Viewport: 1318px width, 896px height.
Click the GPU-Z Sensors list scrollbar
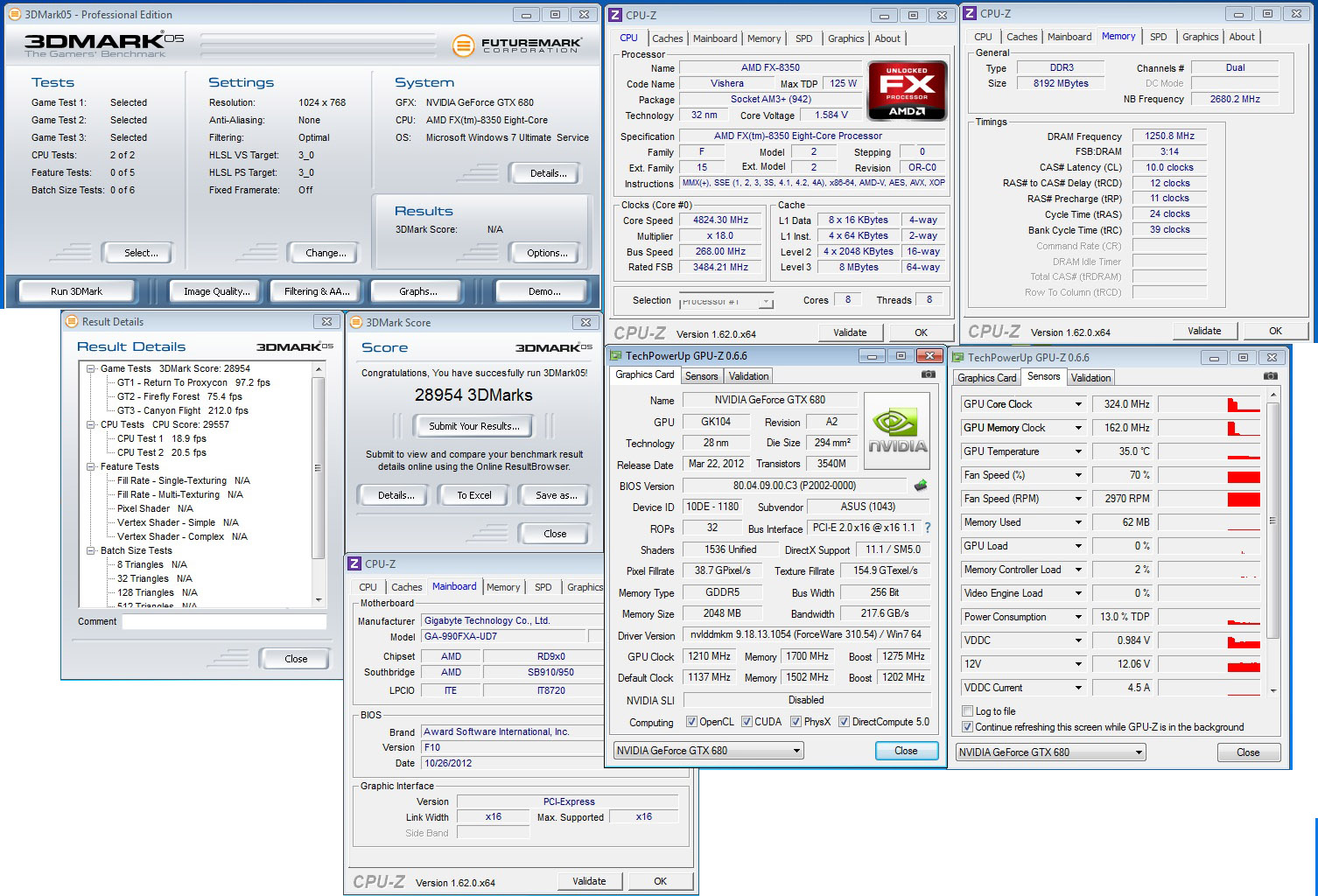tap(1272, 542)
